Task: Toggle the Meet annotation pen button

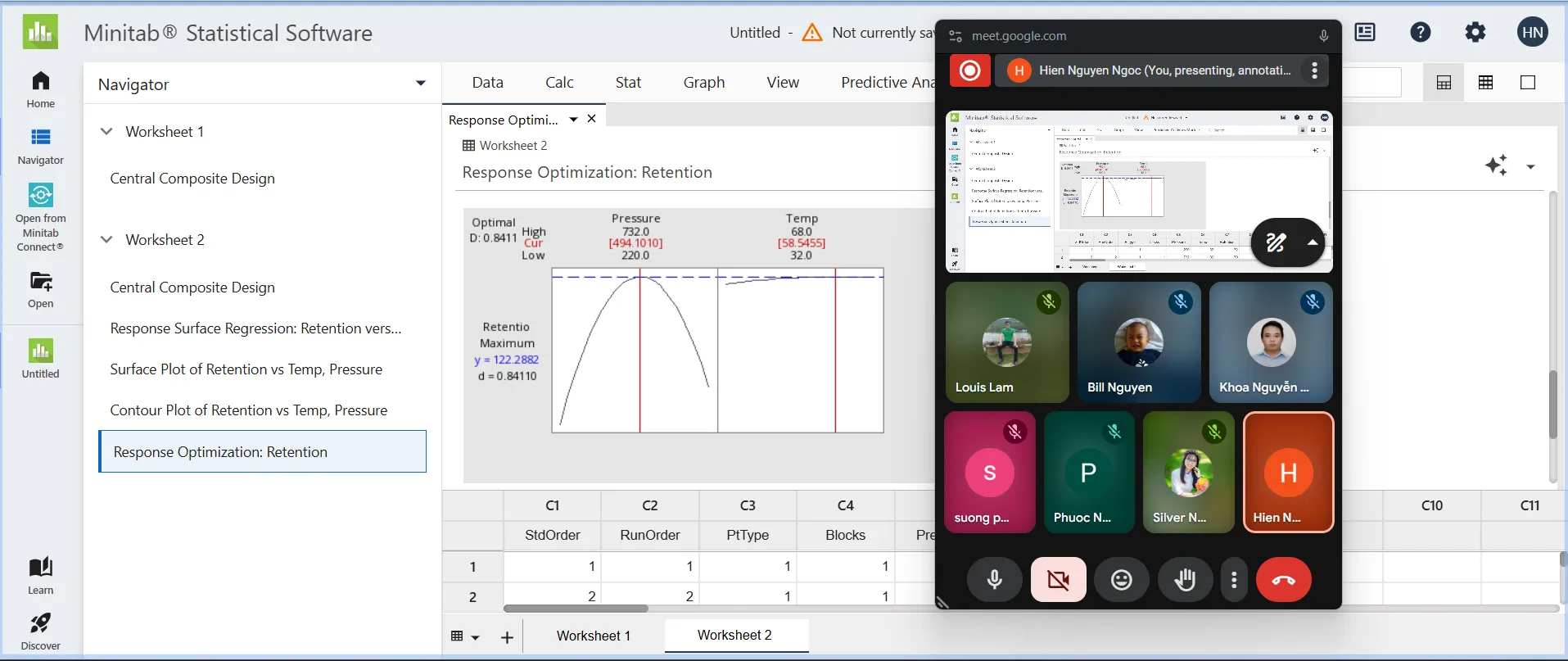Action: (1277, 242)
